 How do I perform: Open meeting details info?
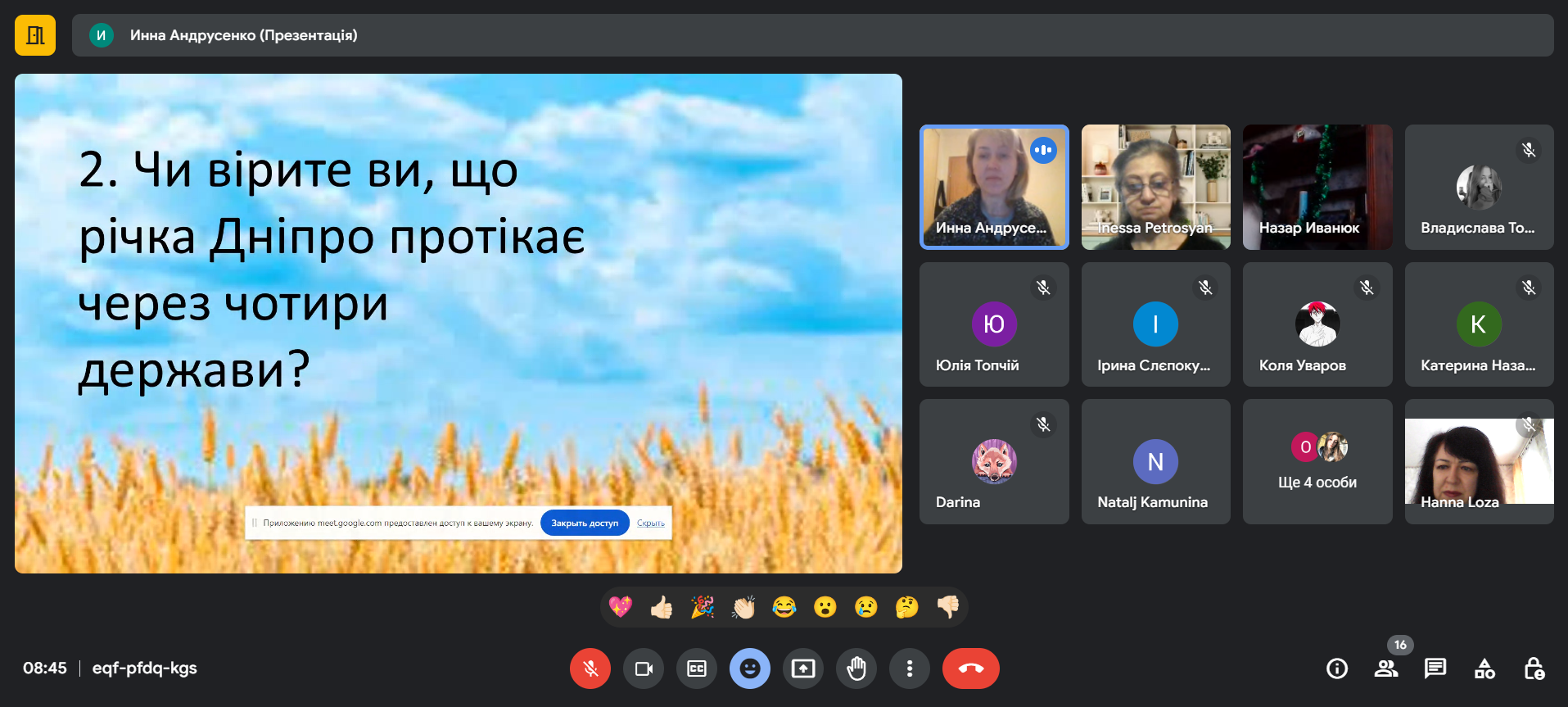pyautogui.click(x=1337, y=668)
